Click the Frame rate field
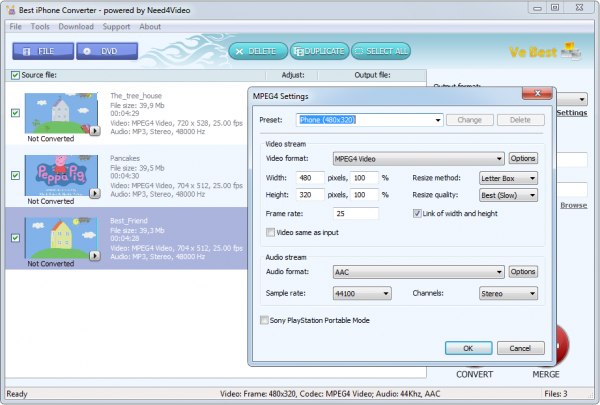The image size is (600, 405). 356,214
